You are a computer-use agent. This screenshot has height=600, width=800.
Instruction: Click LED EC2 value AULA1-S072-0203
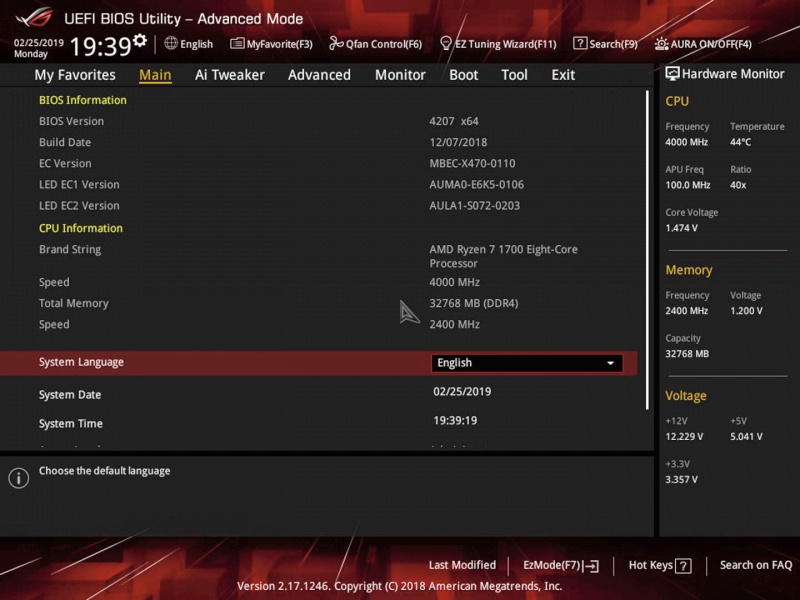(x=474, y=206)
